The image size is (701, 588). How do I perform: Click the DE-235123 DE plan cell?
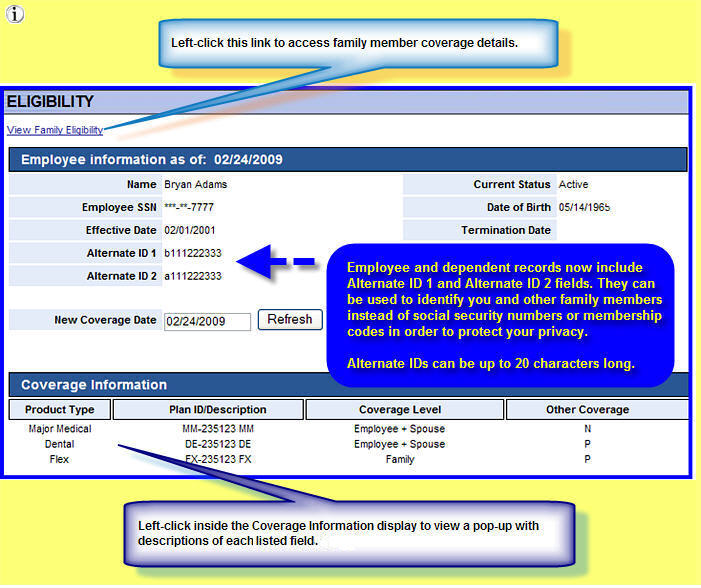click(218, 444)
